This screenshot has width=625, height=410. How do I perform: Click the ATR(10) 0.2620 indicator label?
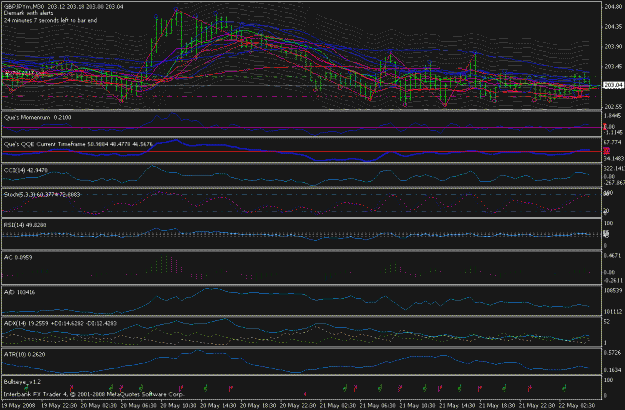[24, 354]
